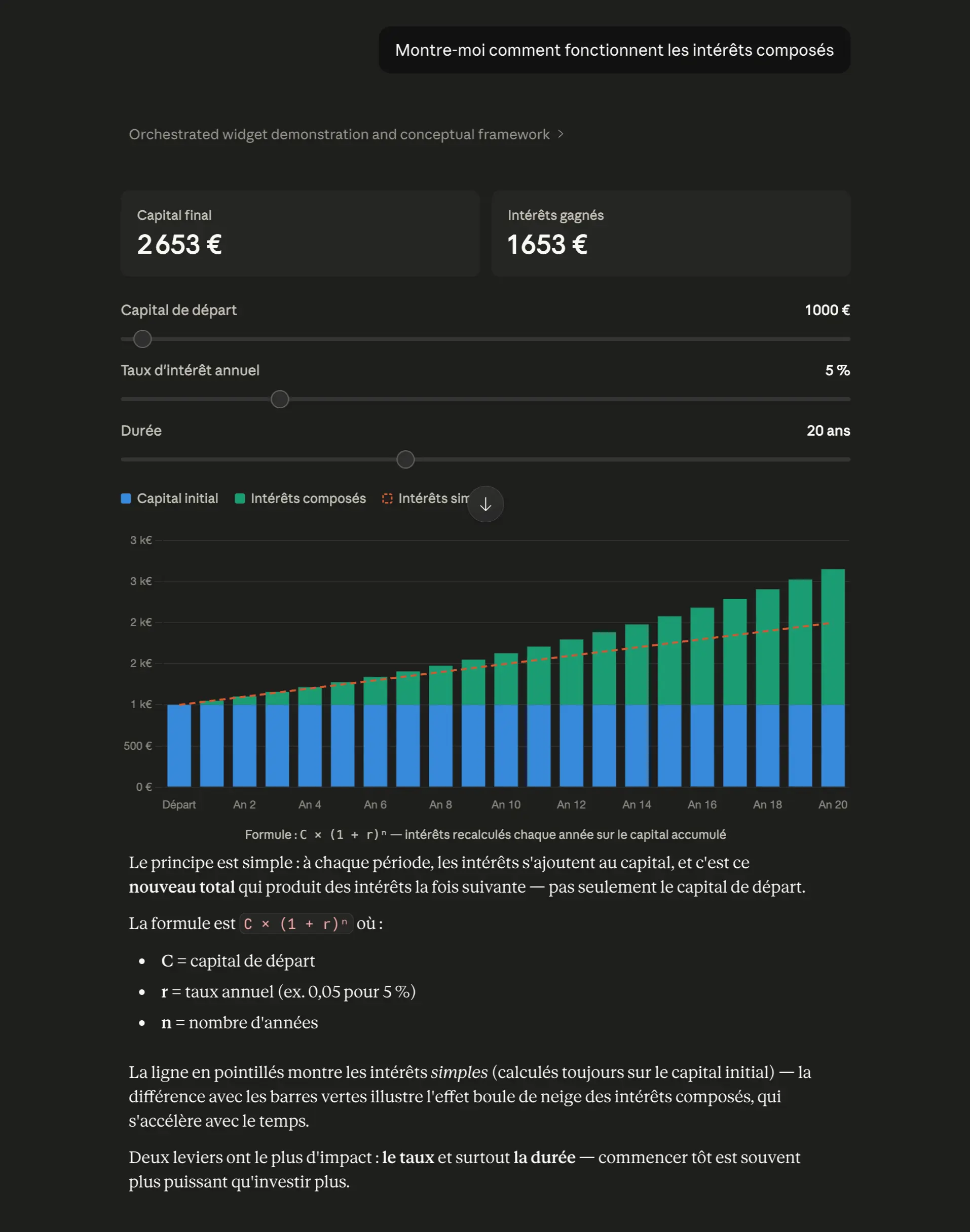Screen dimensions: 970x1232
Task: Toggle the Intérêts composés series visibility
Action: pyautogui.click(x=301, y=498)
